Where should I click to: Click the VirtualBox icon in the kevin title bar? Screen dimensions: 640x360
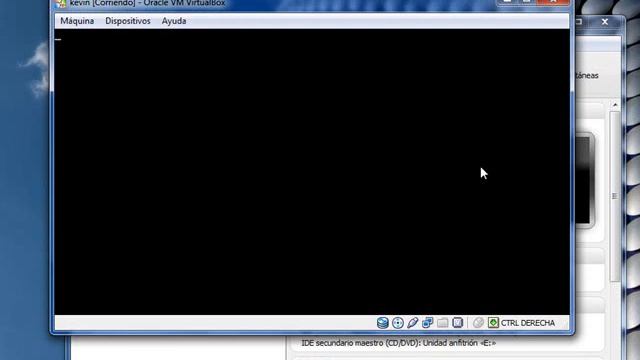pyautogui.click(x=61, y=3)
